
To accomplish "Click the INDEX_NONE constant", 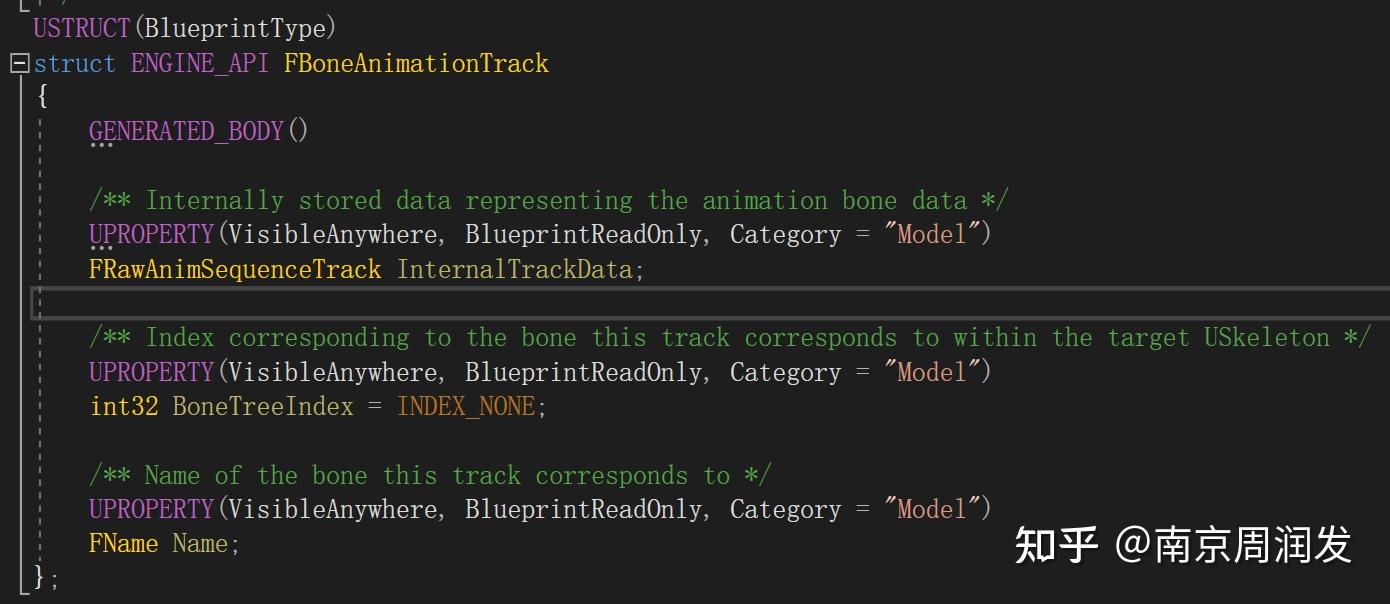I will tap(466, 406).
